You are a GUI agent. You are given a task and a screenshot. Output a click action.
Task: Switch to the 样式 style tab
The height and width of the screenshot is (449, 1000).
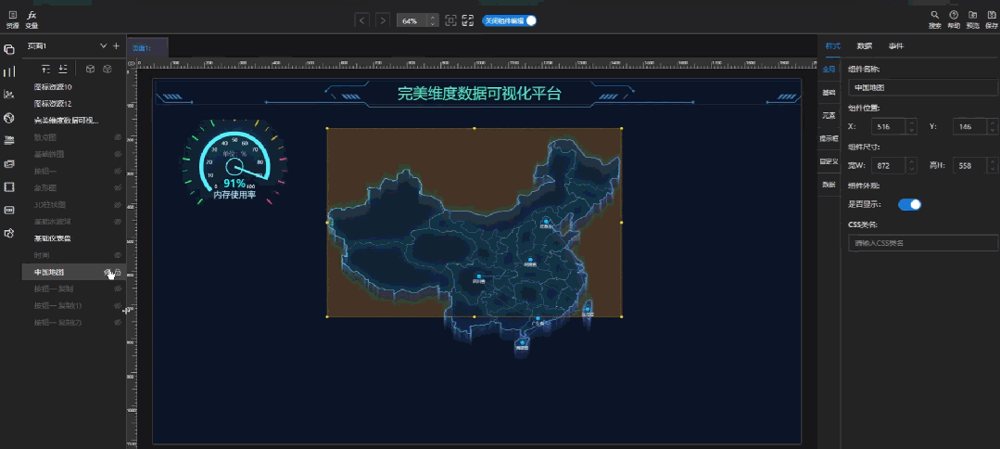click(832, 46)
